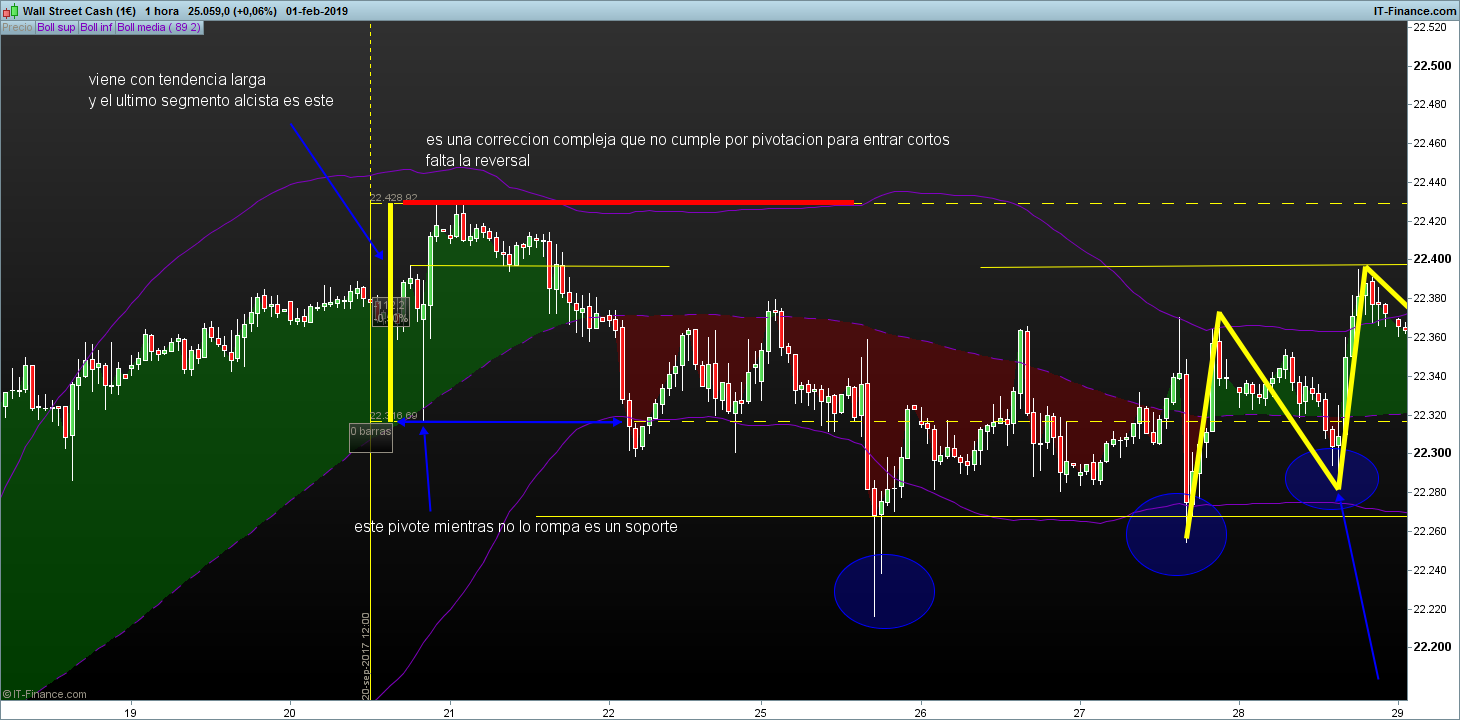Click the 22.428,92 level label
This screenshot has width=1460, height=720.
coord(392,198)
